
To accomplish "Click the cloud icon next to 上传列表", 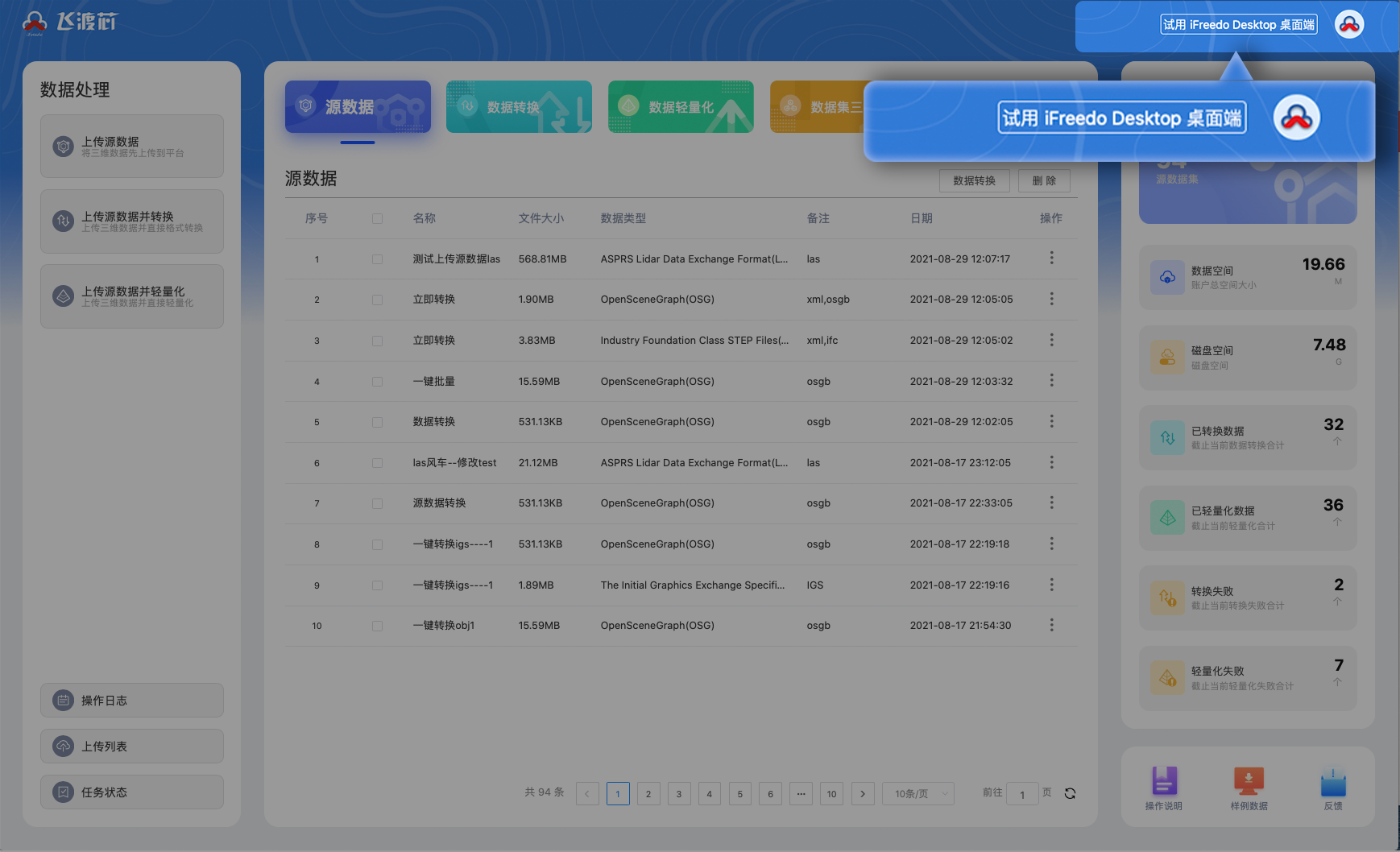I will click(x=63, y=747).
